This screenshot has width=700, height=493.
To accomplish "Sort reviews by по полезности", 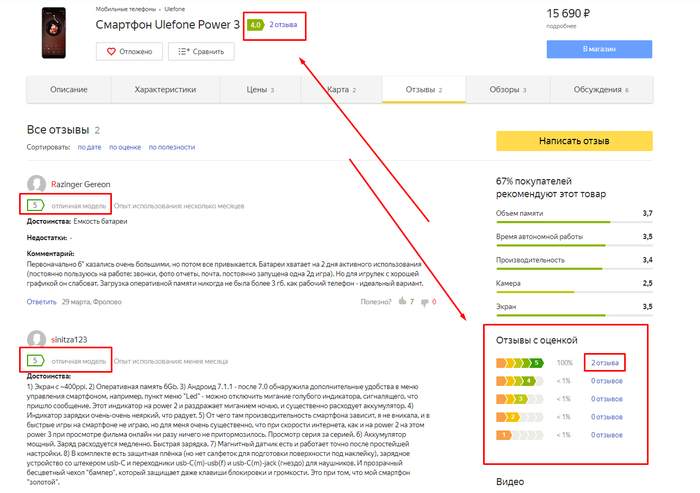I will tap(175, 147).
